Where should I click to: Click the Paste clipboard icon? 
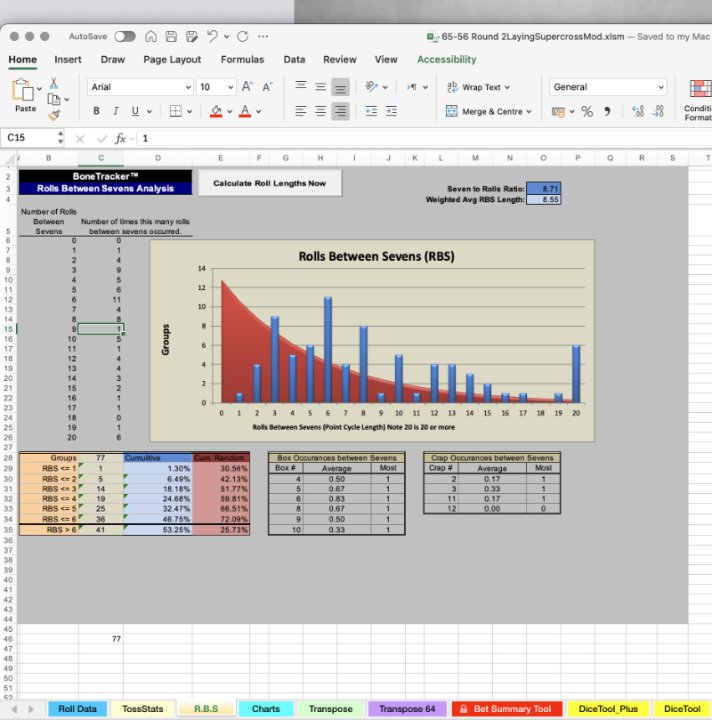[23, 90]
